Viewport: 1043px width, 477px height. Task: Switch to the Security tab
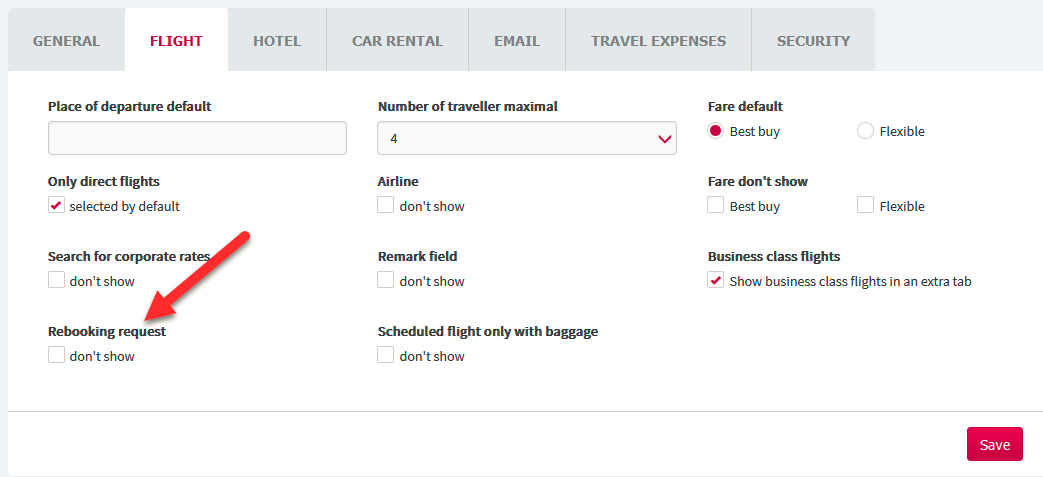[813, 41]
